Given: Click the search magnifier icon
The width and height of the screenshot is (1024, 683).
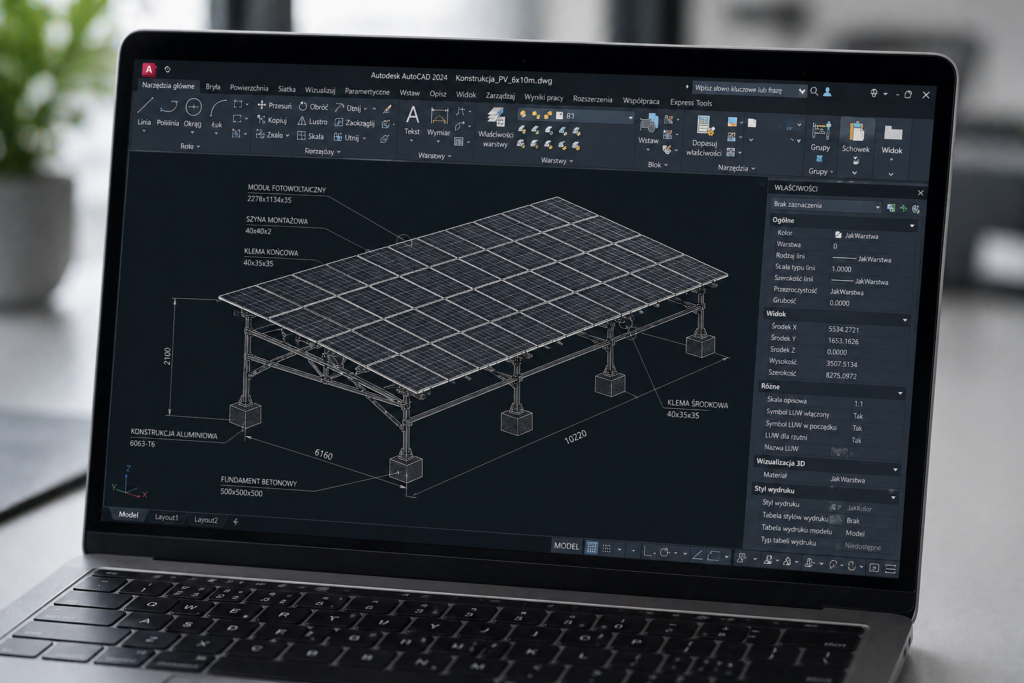Looking at the screenshot, I should [814, 91].
